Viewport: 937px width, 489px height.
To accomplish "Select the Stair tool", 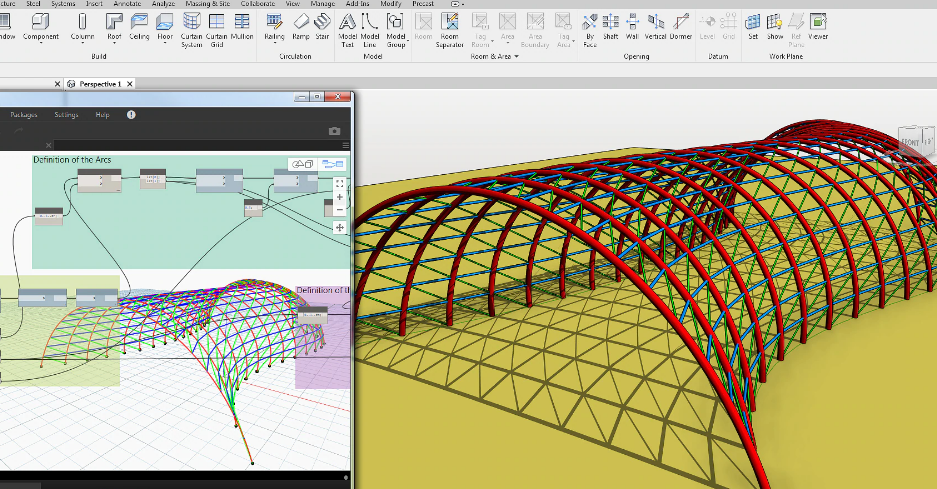I will coord(322,28).
